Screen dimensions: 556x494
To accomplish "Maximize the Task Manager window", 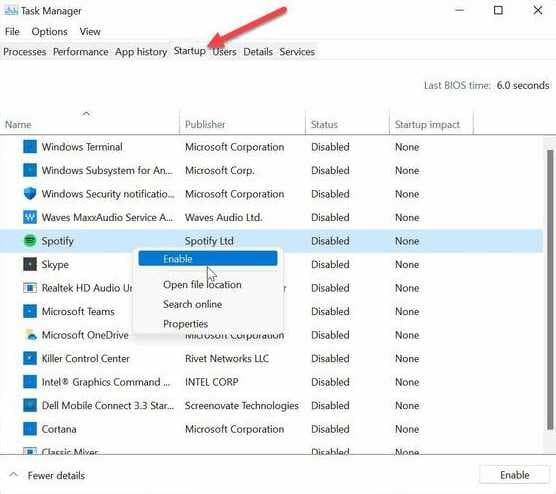I will coord(498,10).
